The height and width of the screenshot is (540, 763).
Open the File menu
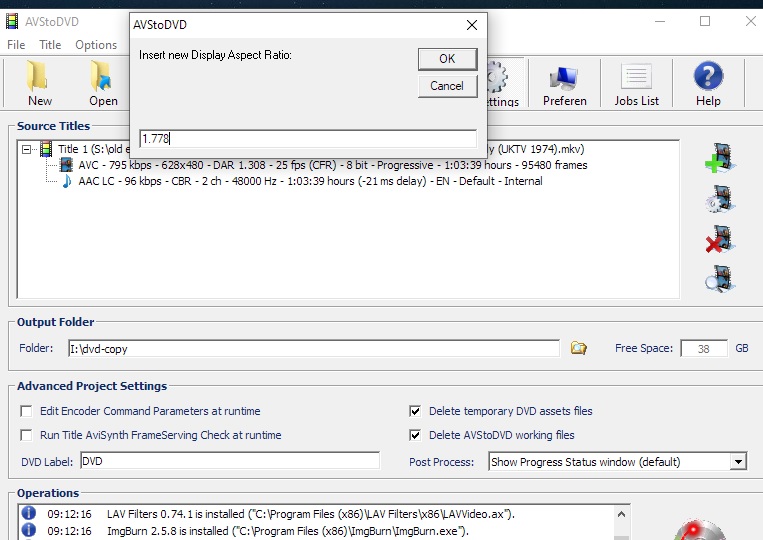point(16,45)
